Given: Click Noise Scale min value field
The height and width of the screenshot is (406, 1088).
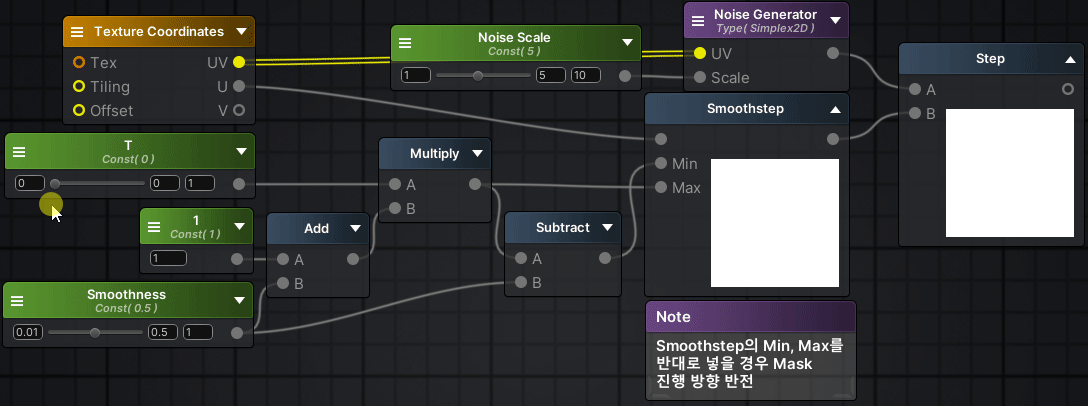Looking at the screenshot, I should (x=416, y=75).
